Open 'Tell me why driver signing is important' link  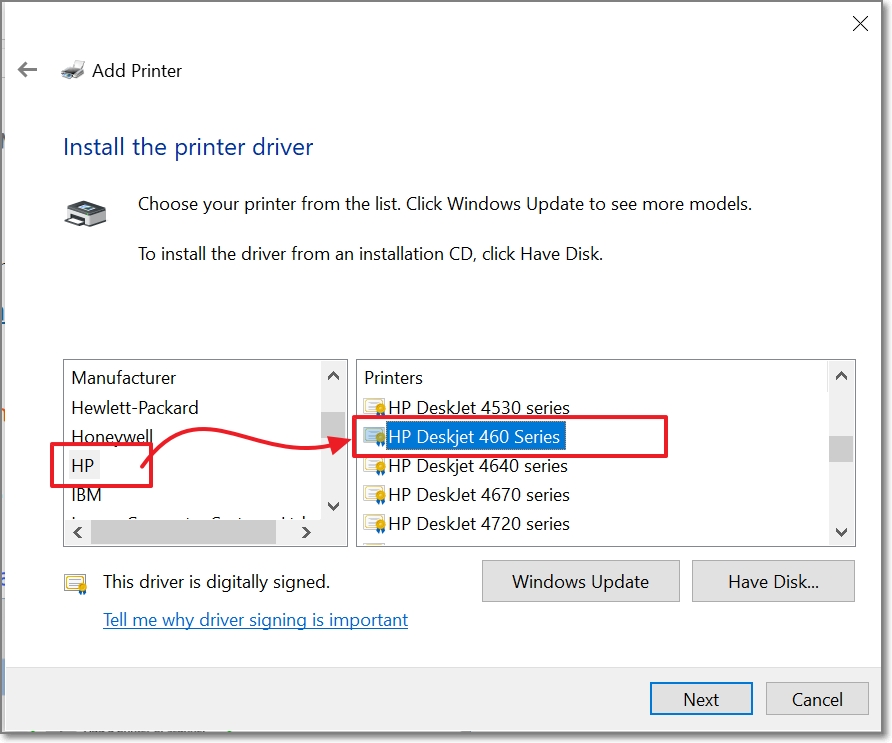(255, 619)
